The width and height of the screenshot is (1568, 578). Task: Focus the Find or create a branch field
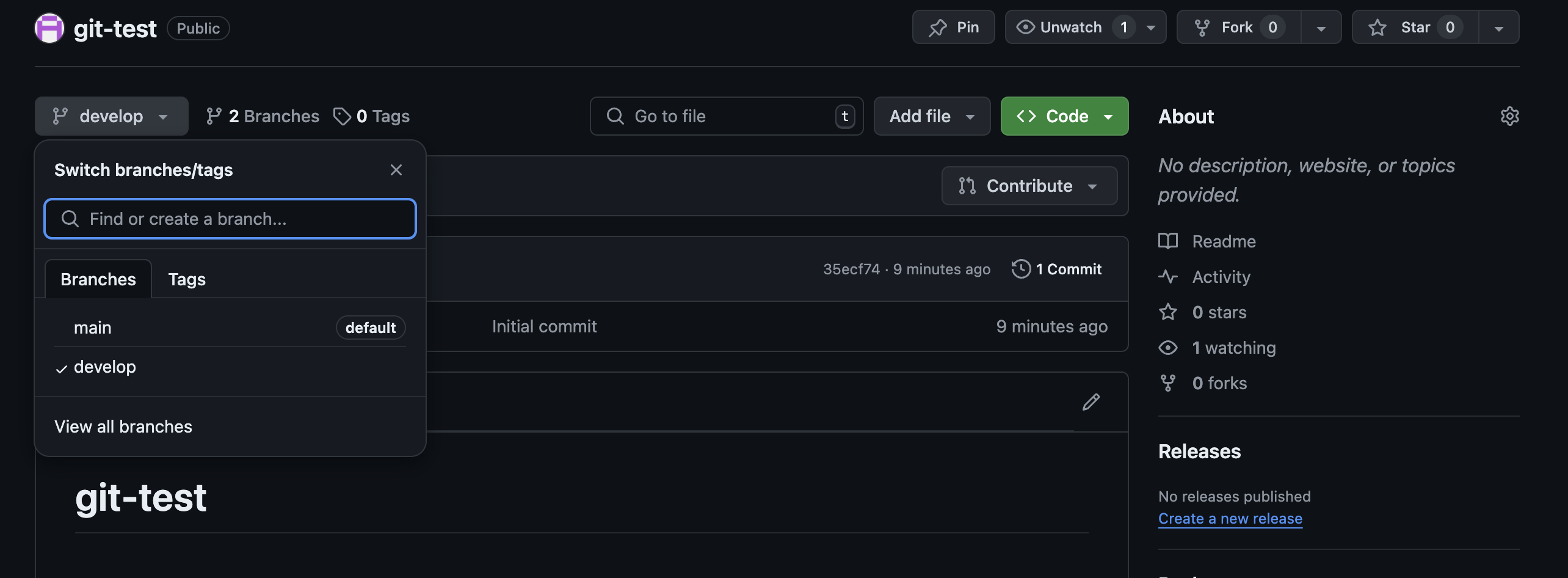[x=230, y=219]
